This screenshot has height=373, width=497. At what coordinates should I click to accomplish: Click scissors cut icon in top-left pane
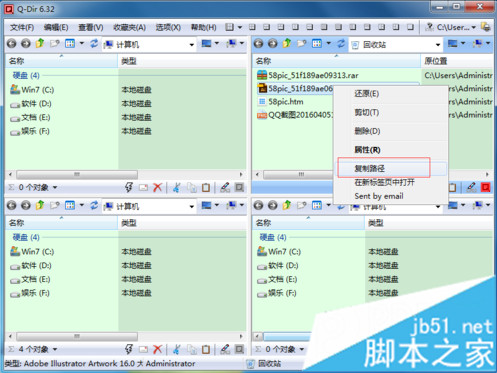click(177, 187)
